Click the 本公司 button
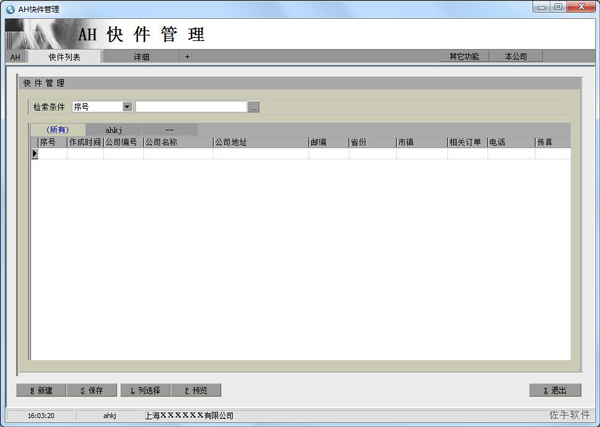 (516, 56)
